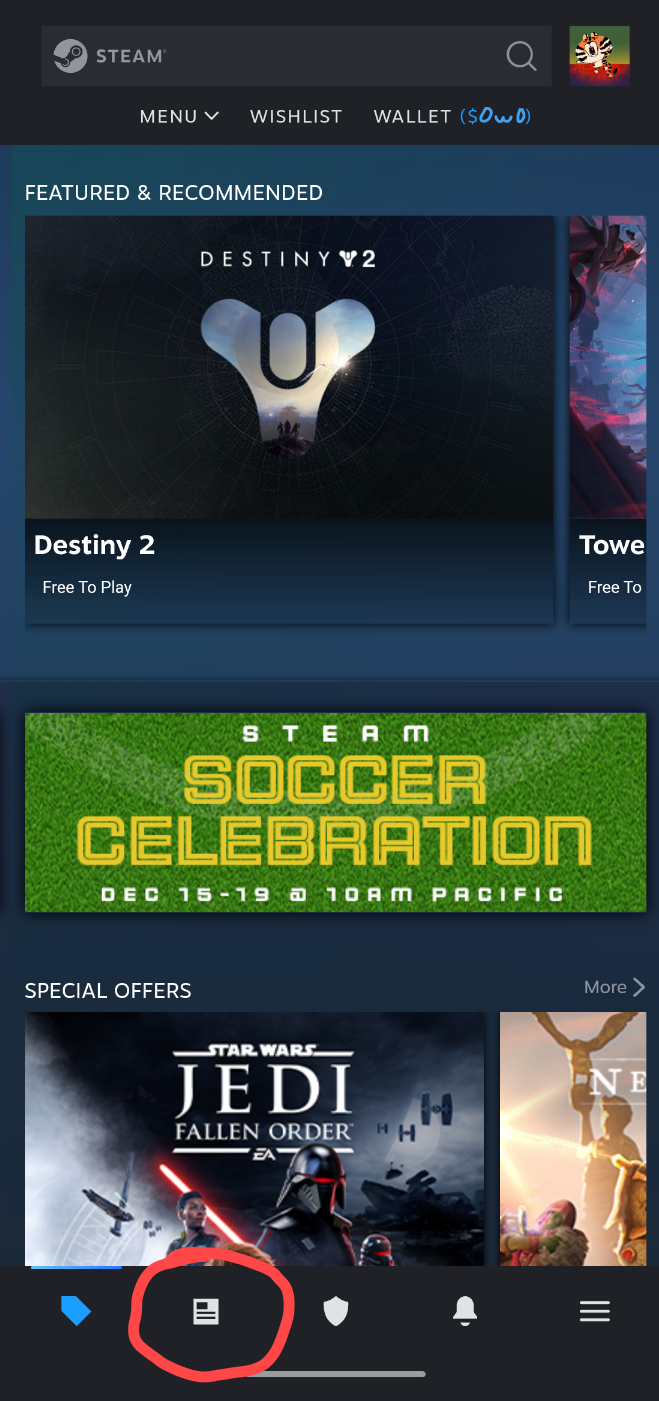Focus the Steam search input field
This screenshot has width=659, height=1401.
(x=296, y=56)
